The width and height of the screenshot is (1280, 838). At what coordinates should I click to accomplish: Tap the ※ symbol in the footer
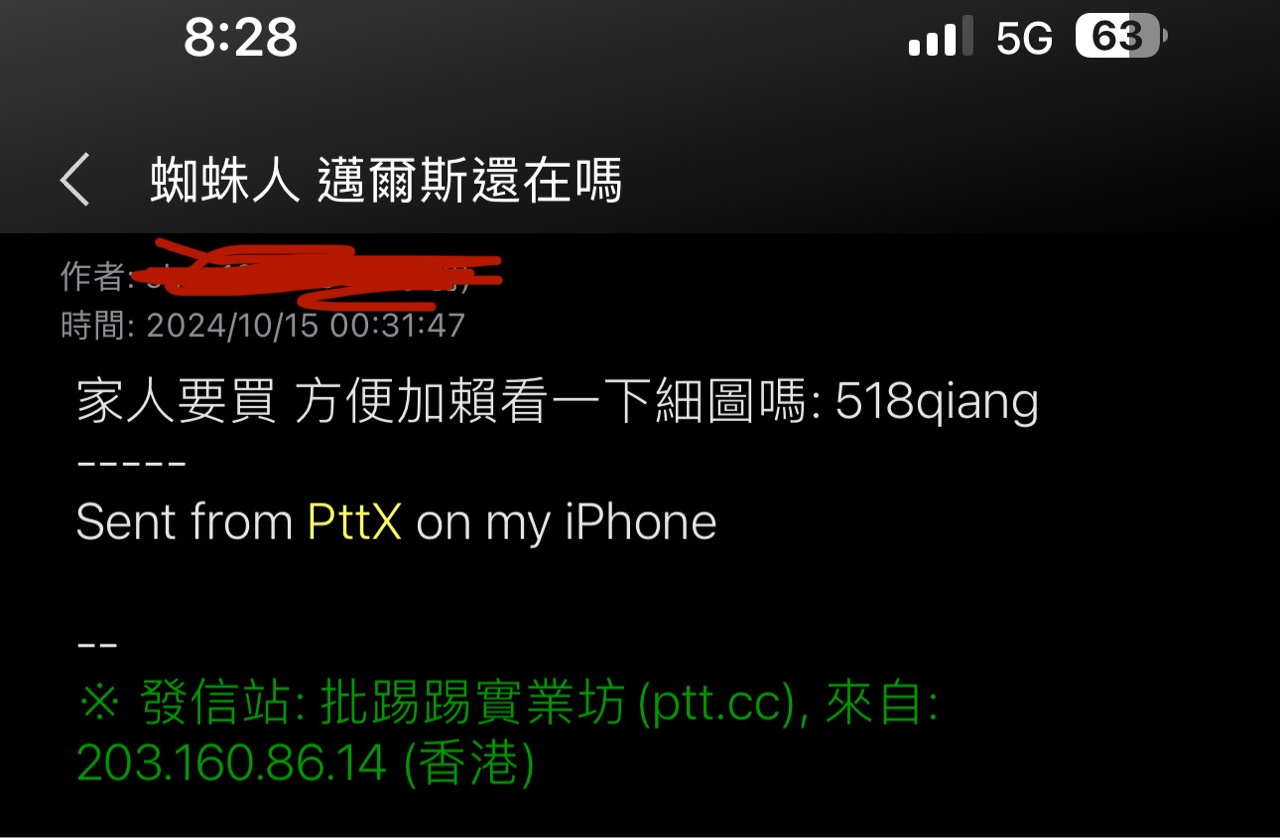tap(100, 706)
